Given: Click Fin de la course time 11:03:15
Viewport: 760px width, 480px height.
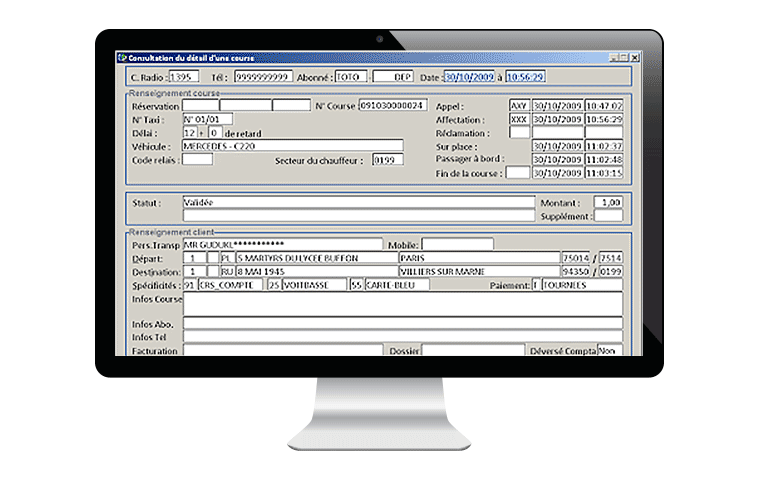Looking at the screenshot, I should tap(604, 173).
